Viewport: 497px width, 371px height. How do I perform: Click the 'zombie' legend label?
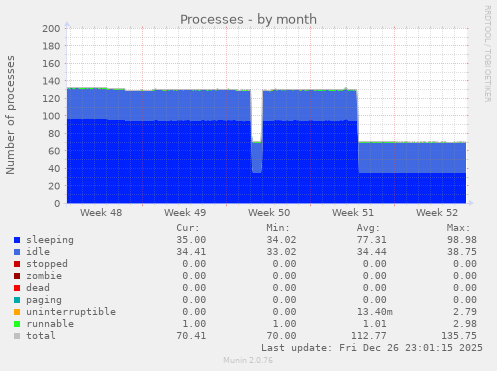pos(44,276)
